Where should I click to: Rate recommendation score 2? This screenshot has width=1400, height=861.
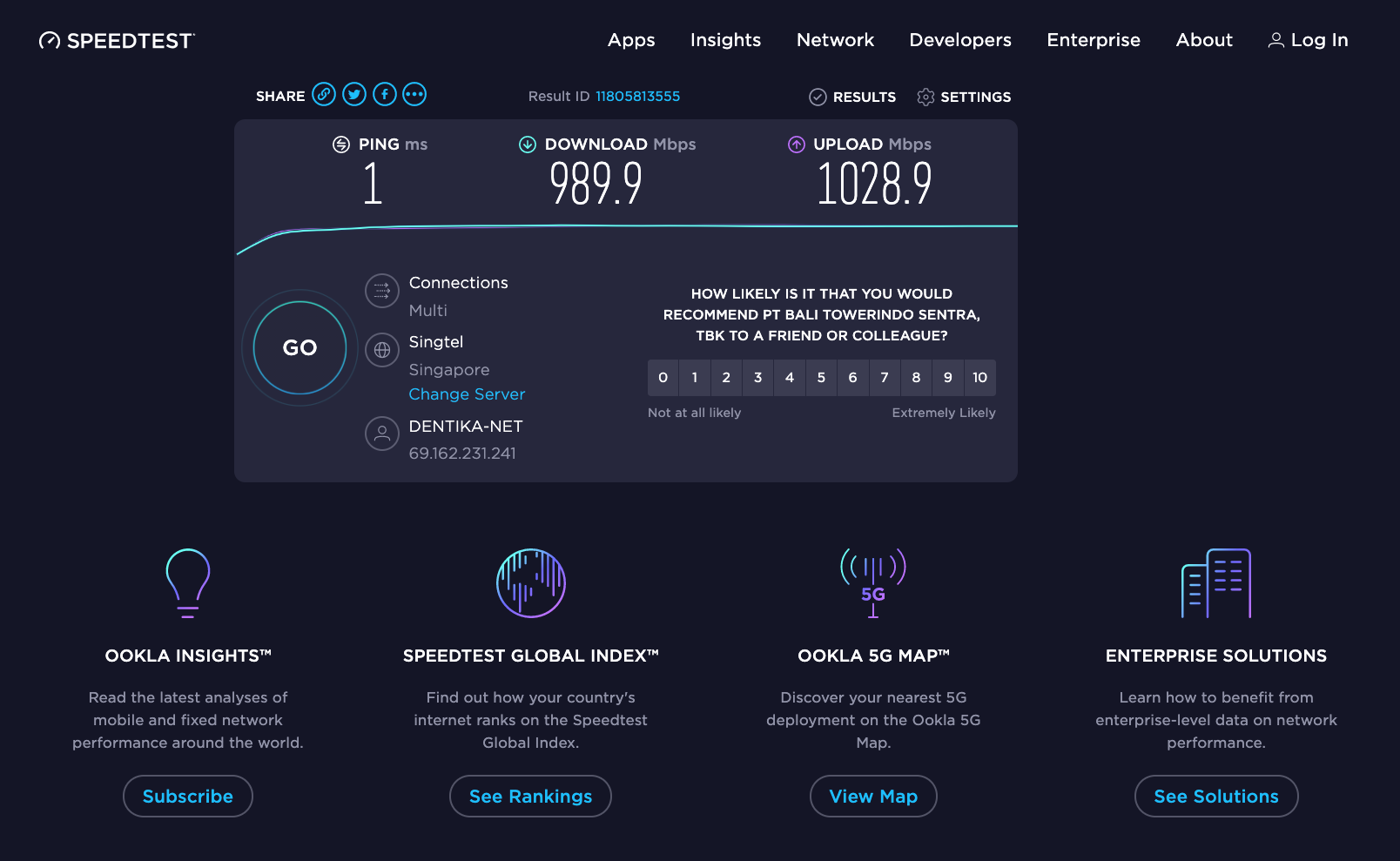(x=726, y=378)
